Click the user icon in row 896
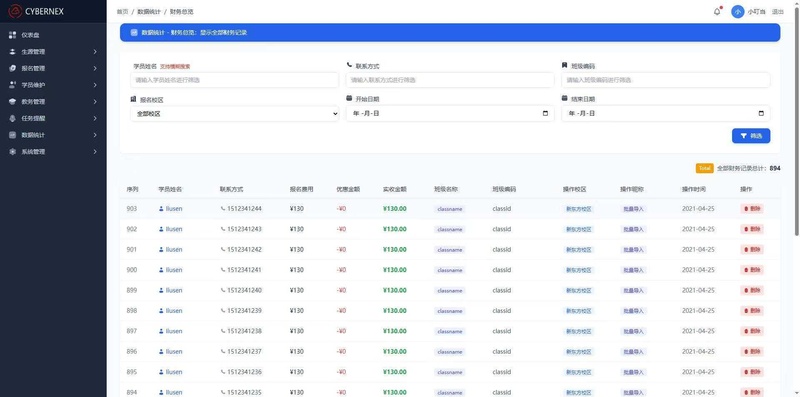800x397 pixels. tap(161, 352)
